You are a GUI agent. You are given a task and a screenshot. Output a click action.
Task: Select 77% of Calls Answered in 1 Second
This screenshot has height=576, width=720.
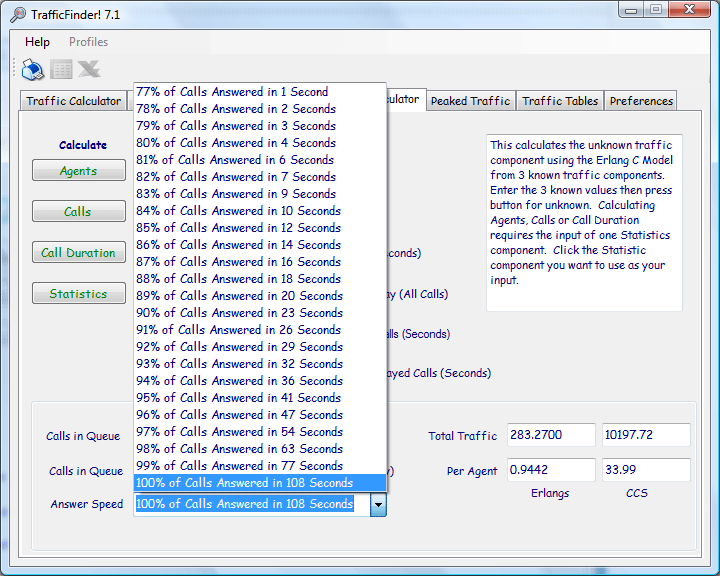pyautogui.click(x=260, y=92)
